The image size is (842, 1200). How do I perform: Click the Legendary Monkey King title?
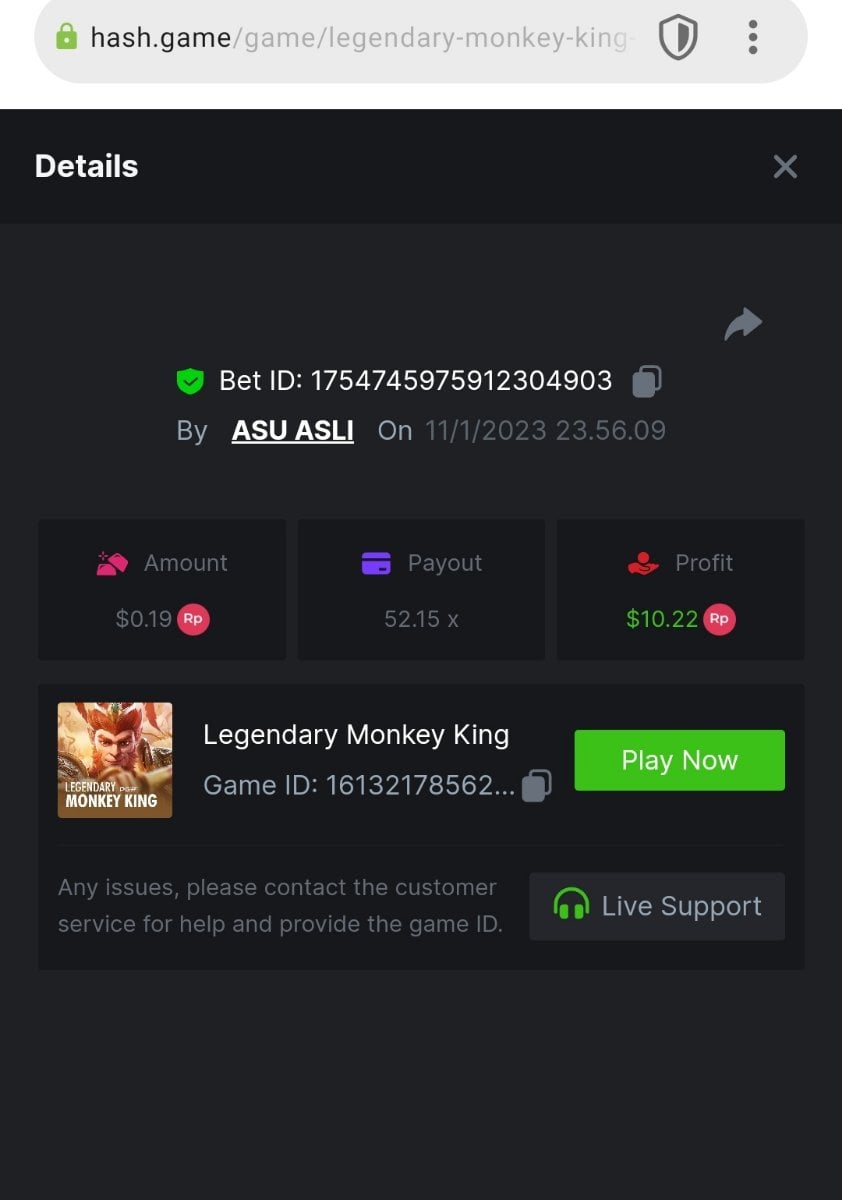point(356,735)
